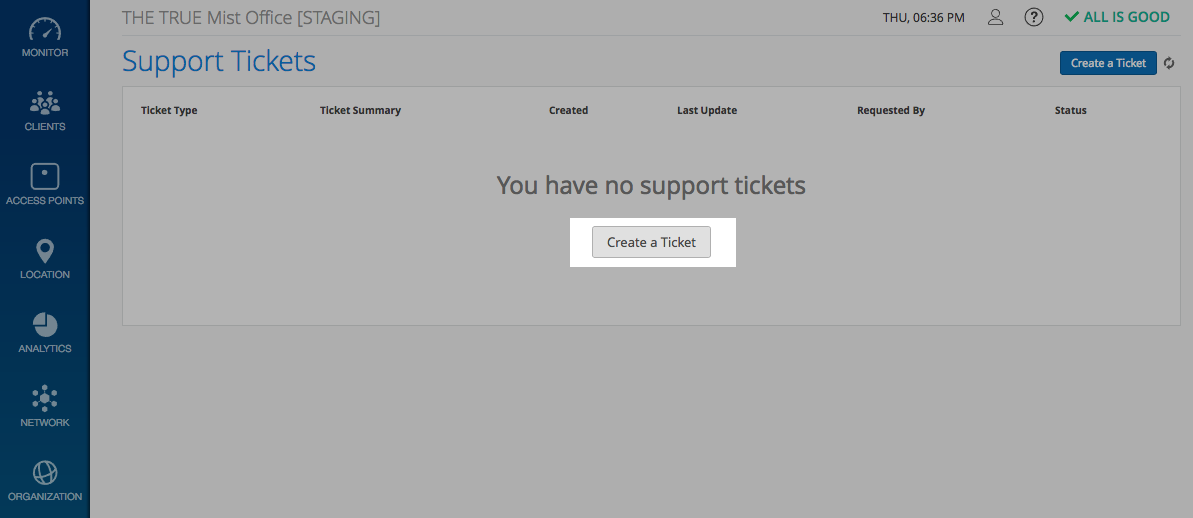
Task: Open the Monitor gauge icon
Action: (x=45, y=30)
